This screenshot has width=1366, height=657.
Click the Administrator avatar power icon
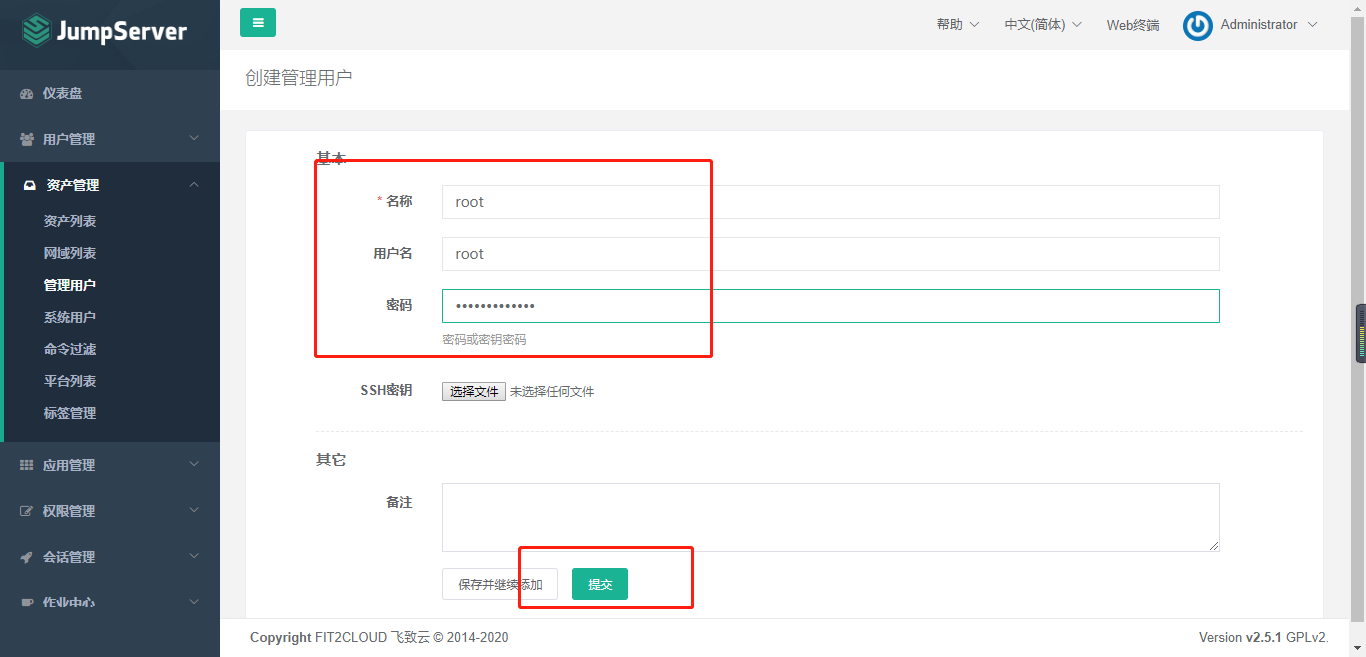click(x=1197, y=25)
